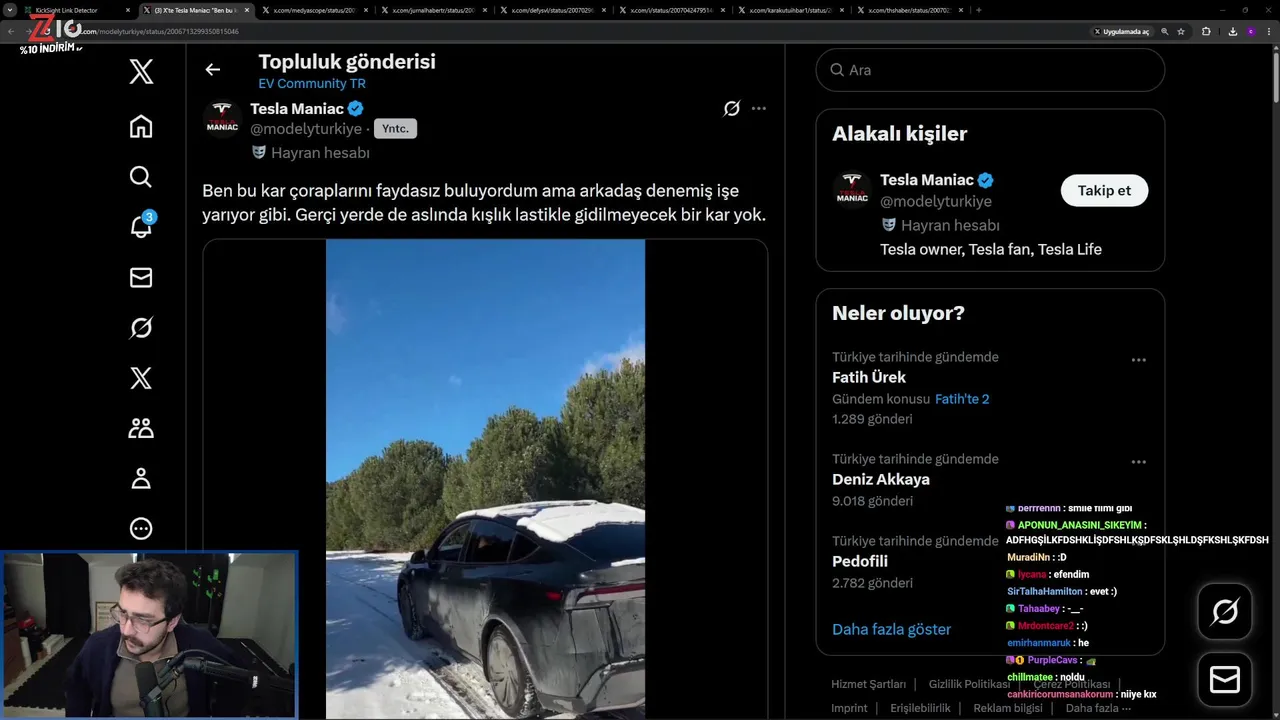
Task: Open Messages envelope in left sidebar
Action: [141, 277]
